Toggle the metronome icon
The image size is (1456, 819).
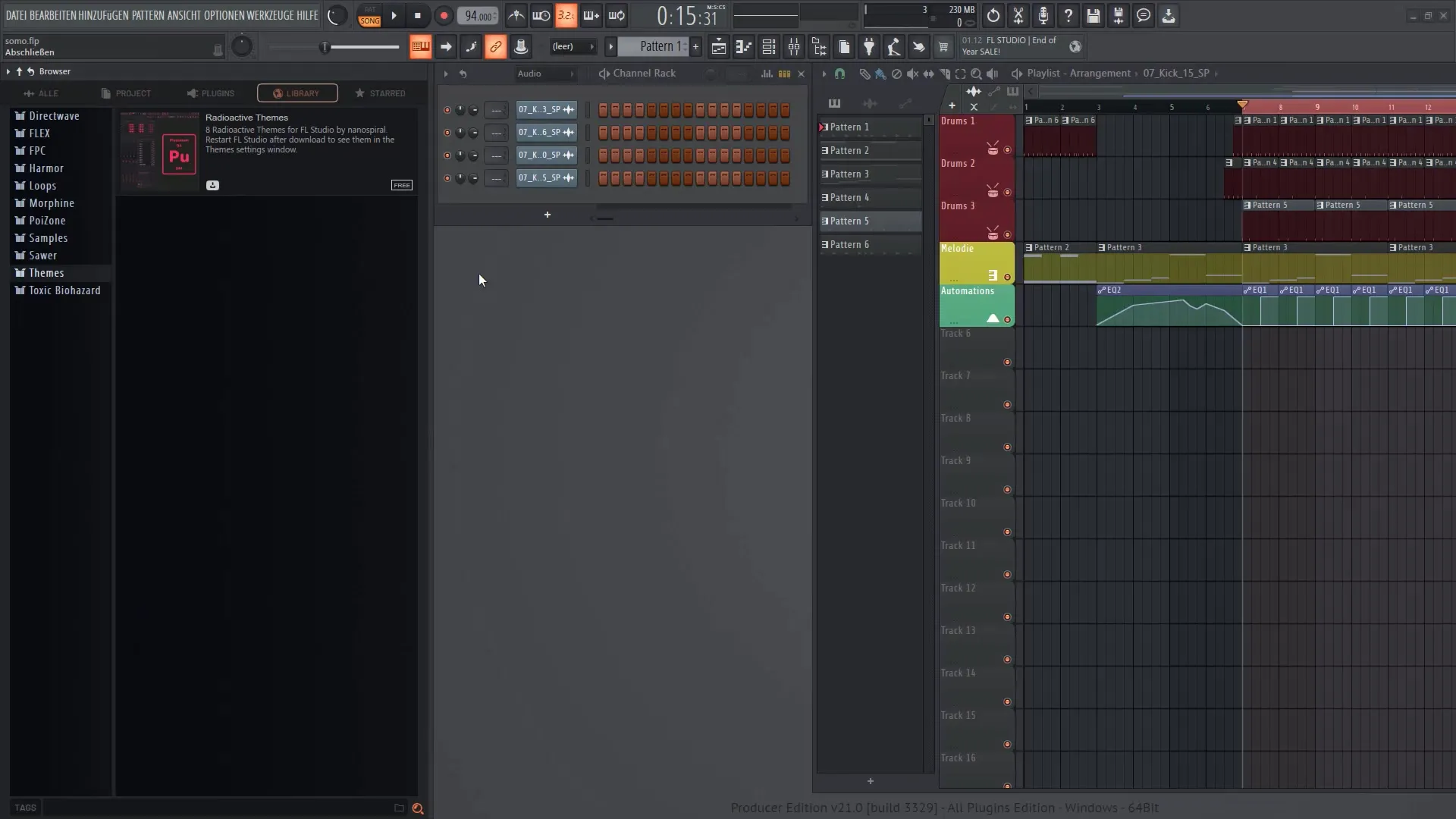[516, 16]
